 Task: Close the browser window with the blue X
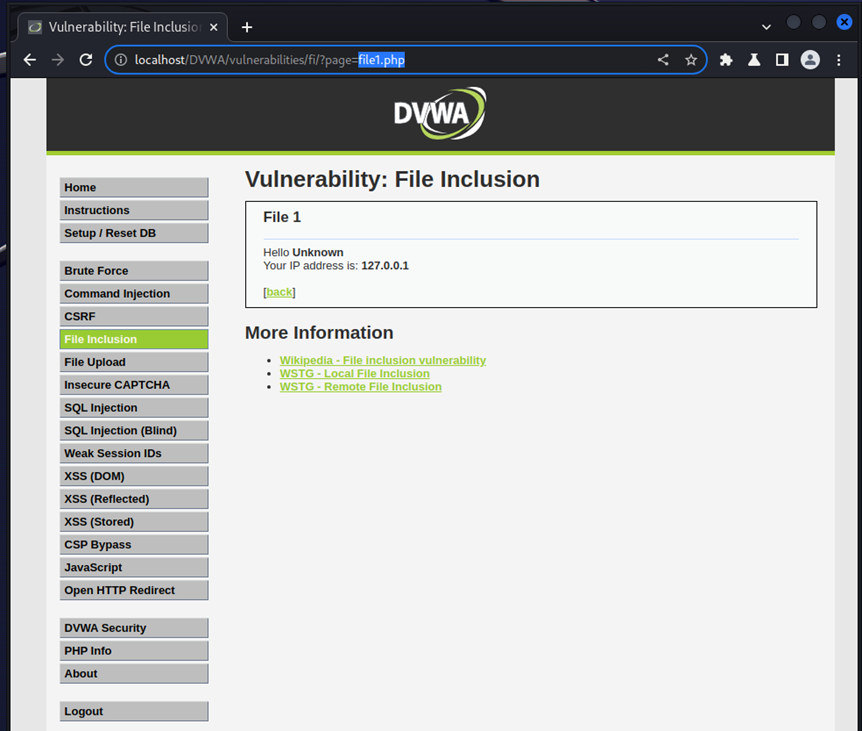(x=844, y=22)
